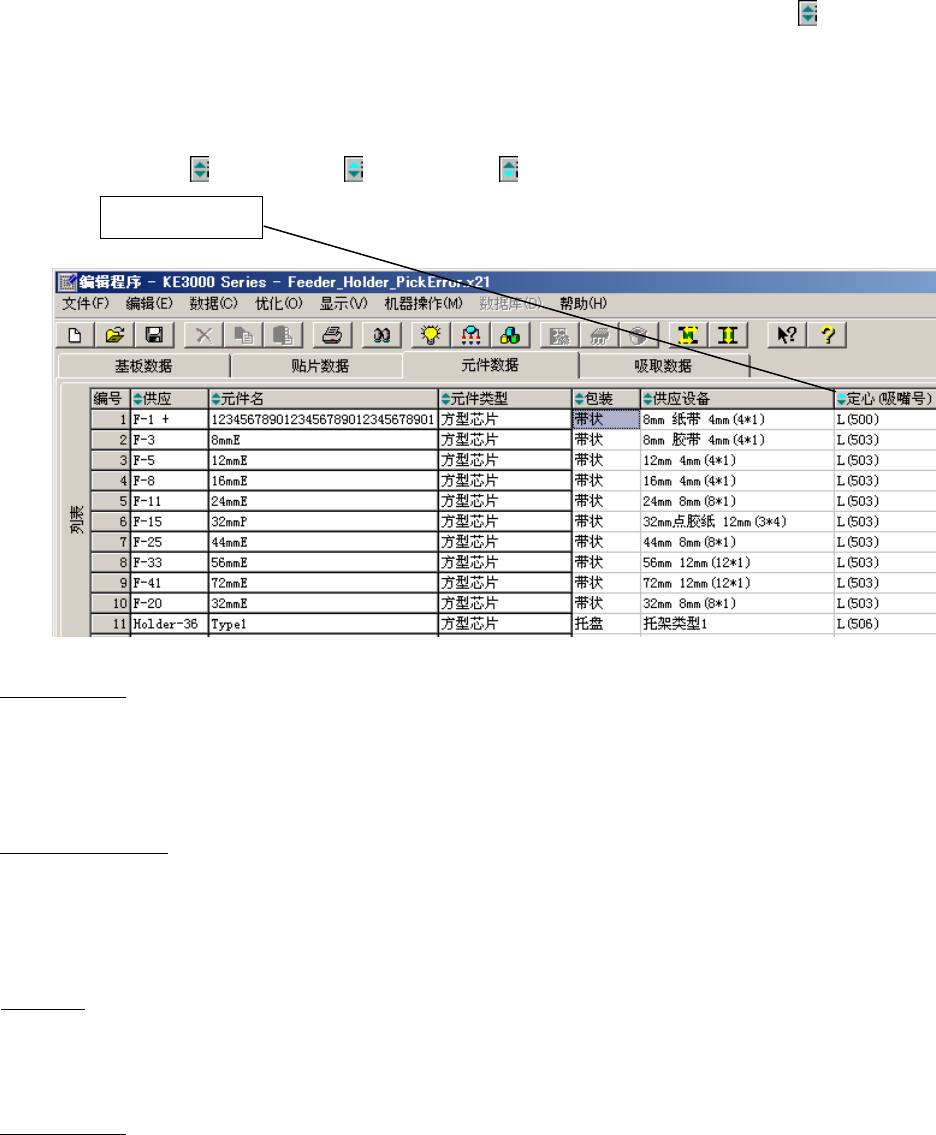Click the multicolor arch toolbar icon
Viewport: 936px width, 1135px height.
pyautogui.click(x=471, y=335)
